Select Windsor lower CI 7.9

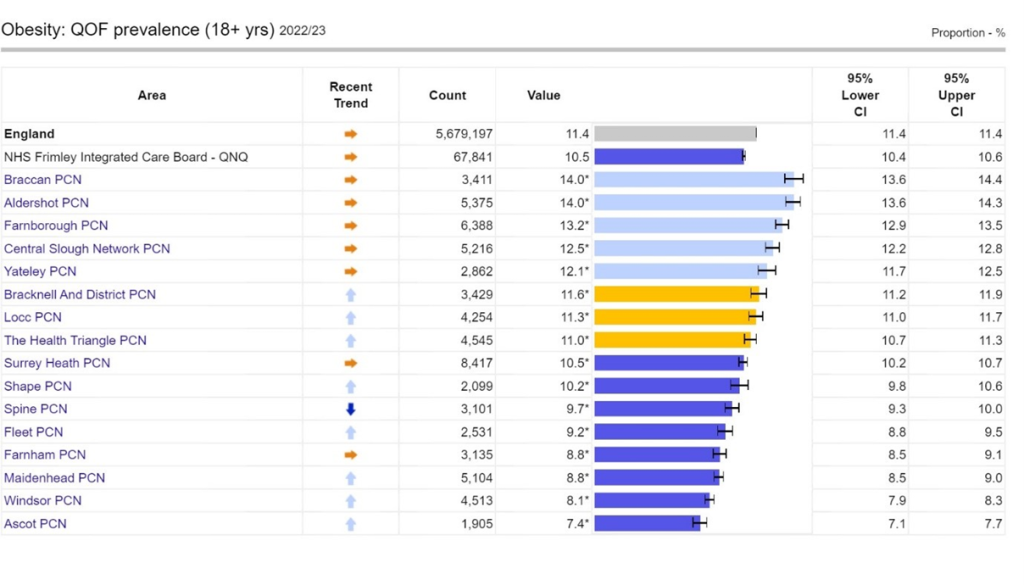897,501
